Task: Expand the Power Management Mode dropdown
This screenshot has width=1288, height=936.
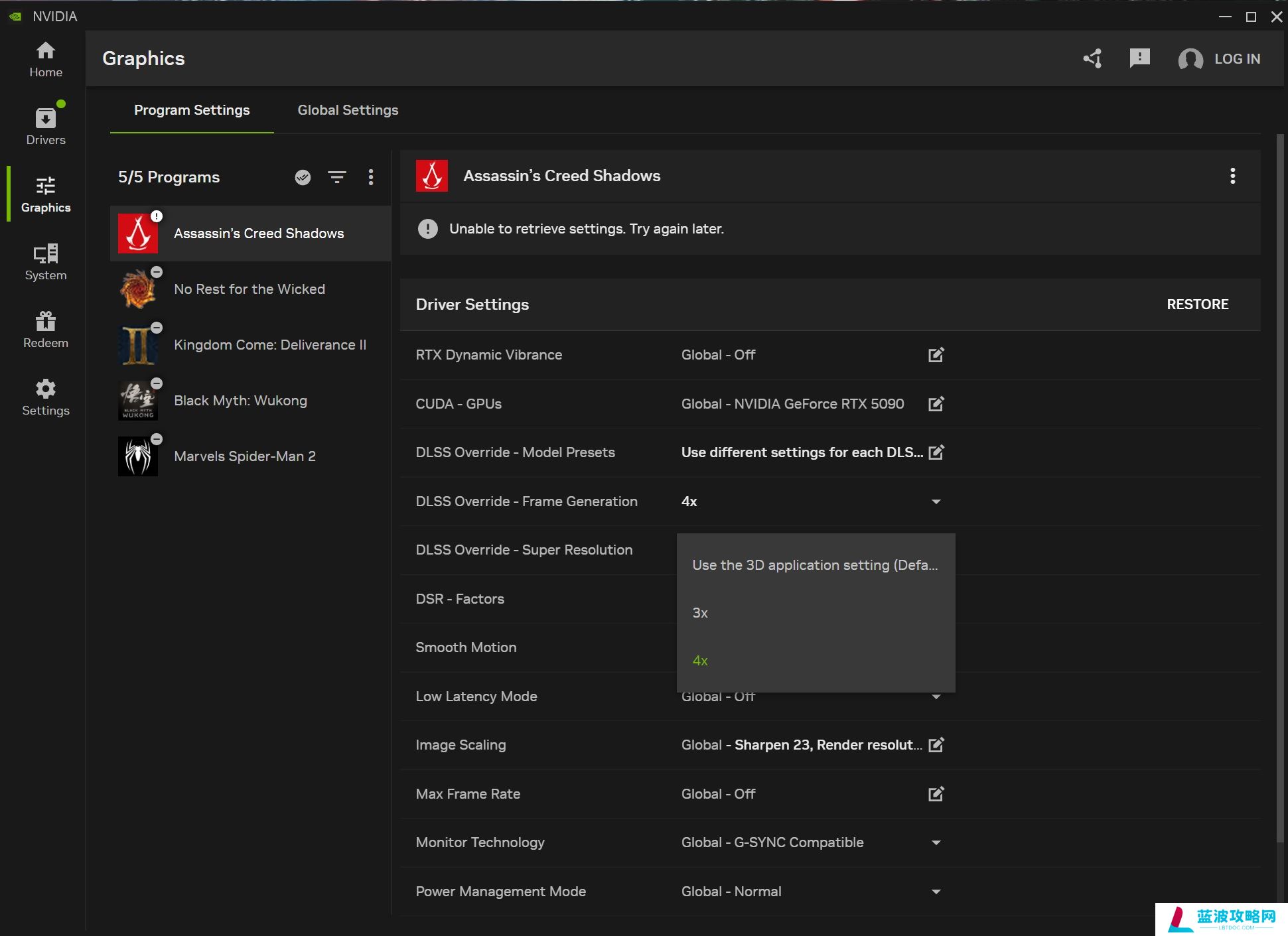Action: click(x=936, y=892)
